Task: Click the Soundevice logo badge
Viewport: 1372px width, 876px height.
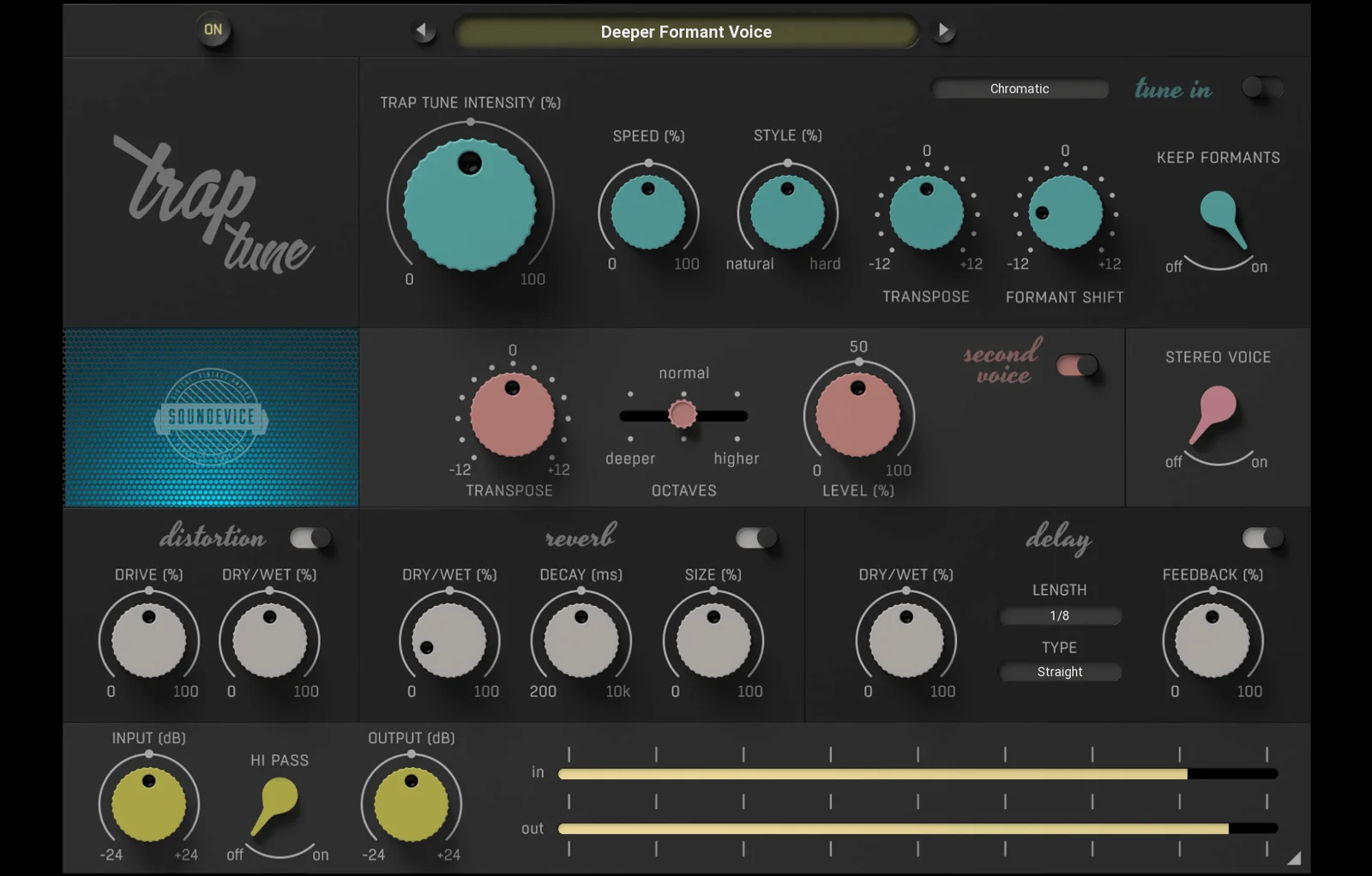Action: (211, 417)
